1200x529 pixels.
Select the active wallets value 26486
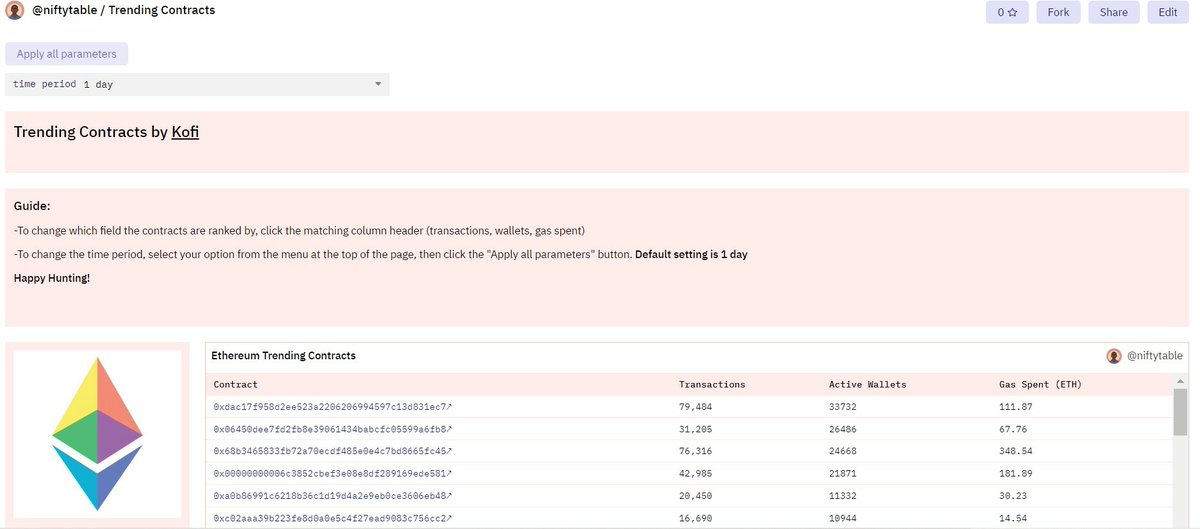coord(843,429)
